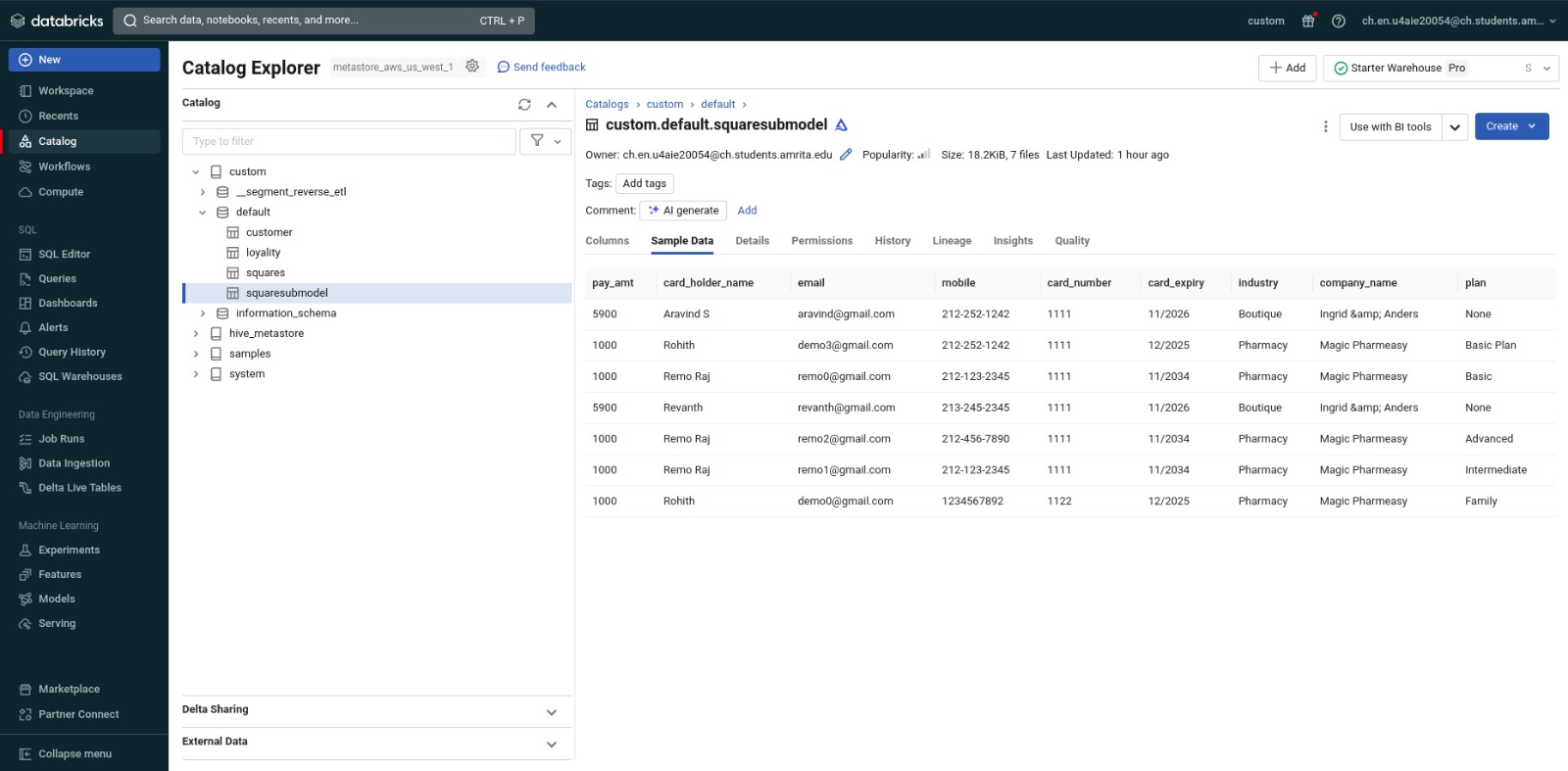This screenshot has width=1568, height=771.
Task: Open the Create dropdown button
Action: tap(1512, 126)
